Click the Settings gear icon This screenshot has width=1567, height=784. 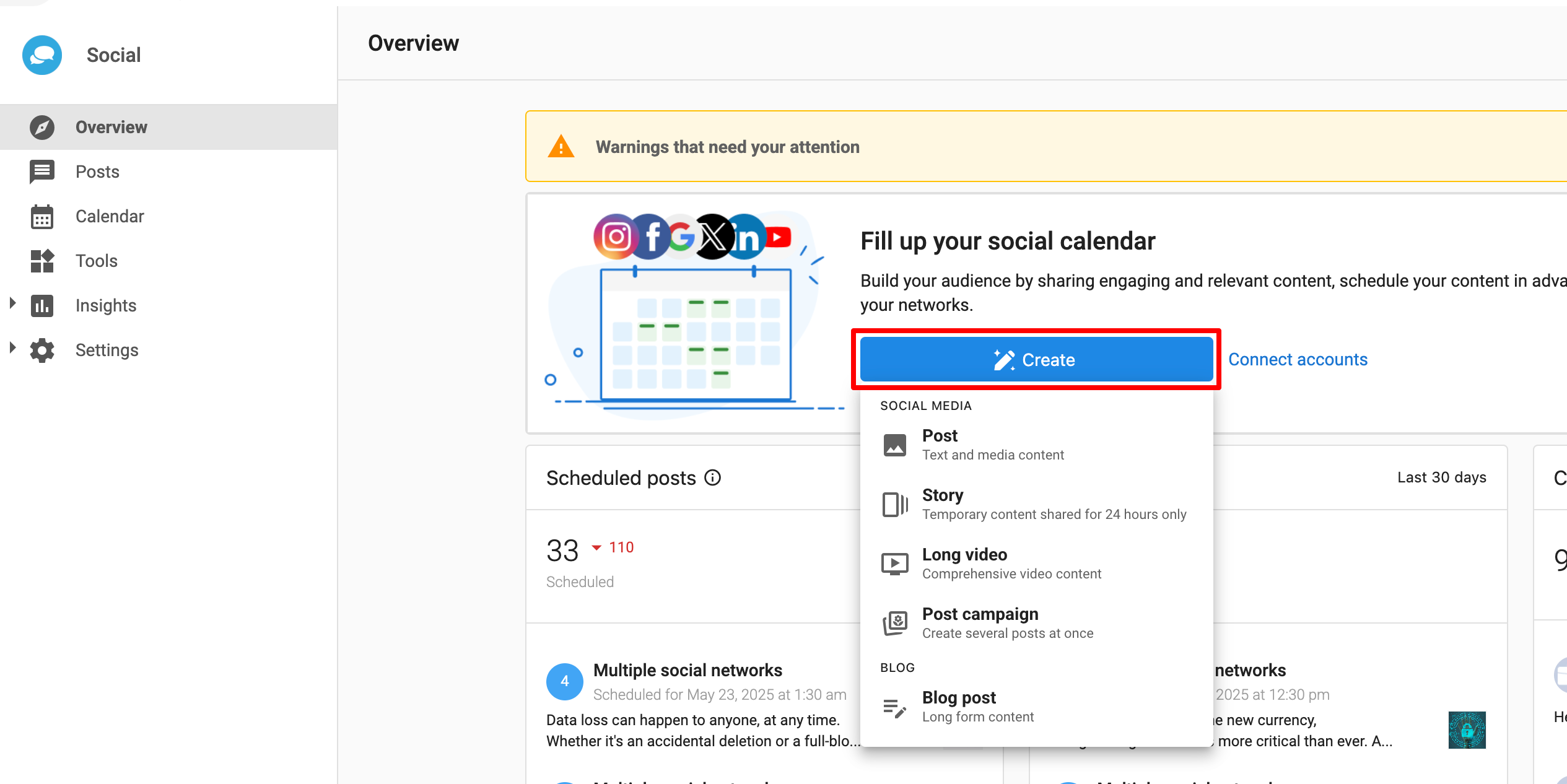[x=41, y=350]
